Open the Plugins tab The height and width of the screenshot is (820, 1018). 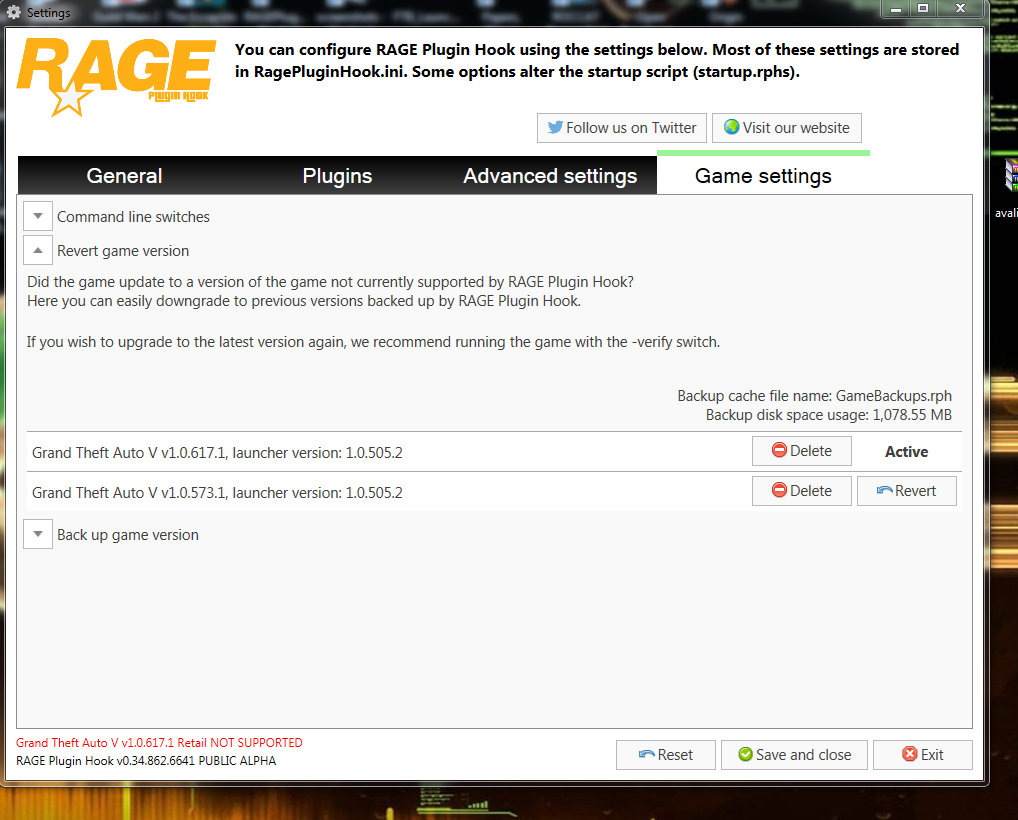click(337, 176)
